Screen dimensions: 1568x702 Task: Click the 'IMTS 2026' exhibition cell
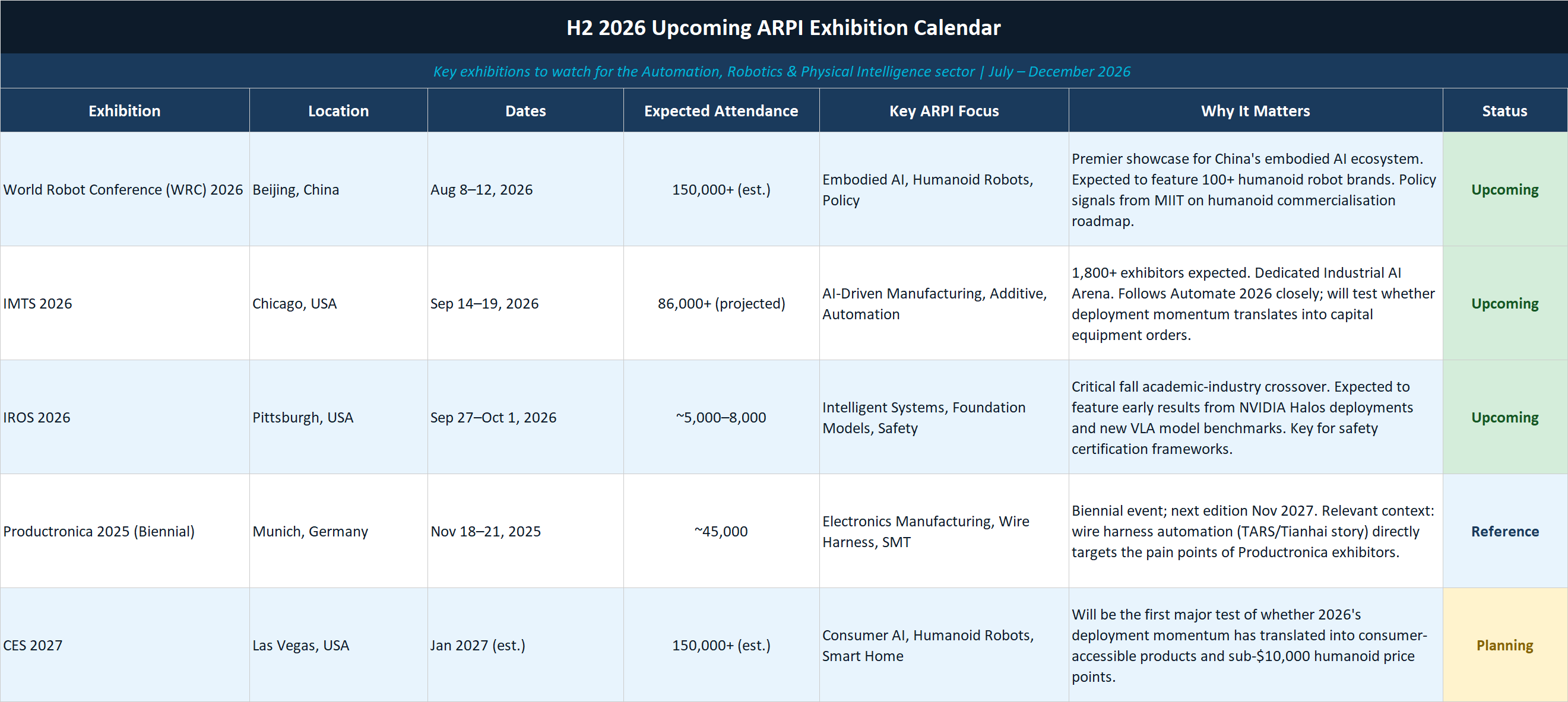[x=125, y=303]
